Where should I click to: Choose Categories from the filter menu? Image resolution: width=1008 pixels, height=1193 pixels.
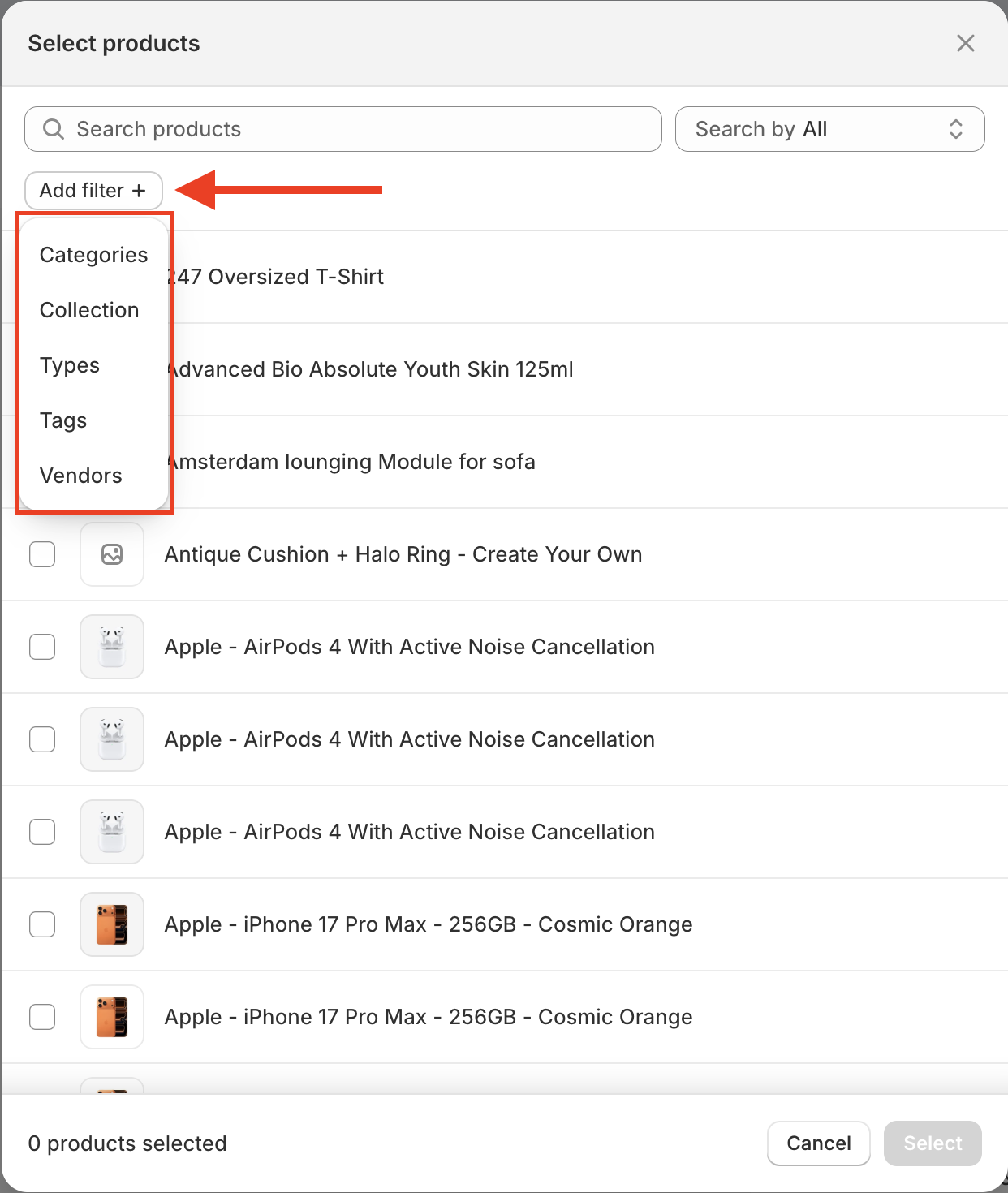click(x=93, y=255)
